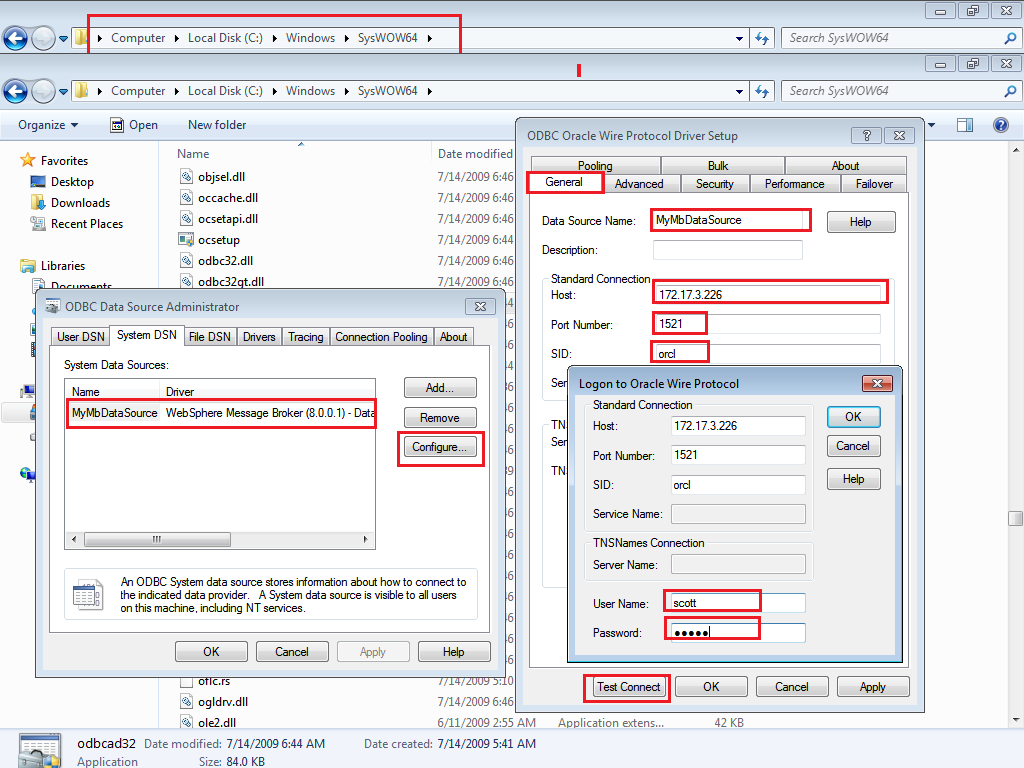Click OK in Logon to Oracle dialog
Image resolution: width=1024 pixels, height=768 pixels.
pyautogui.click(x=853, y=417)
